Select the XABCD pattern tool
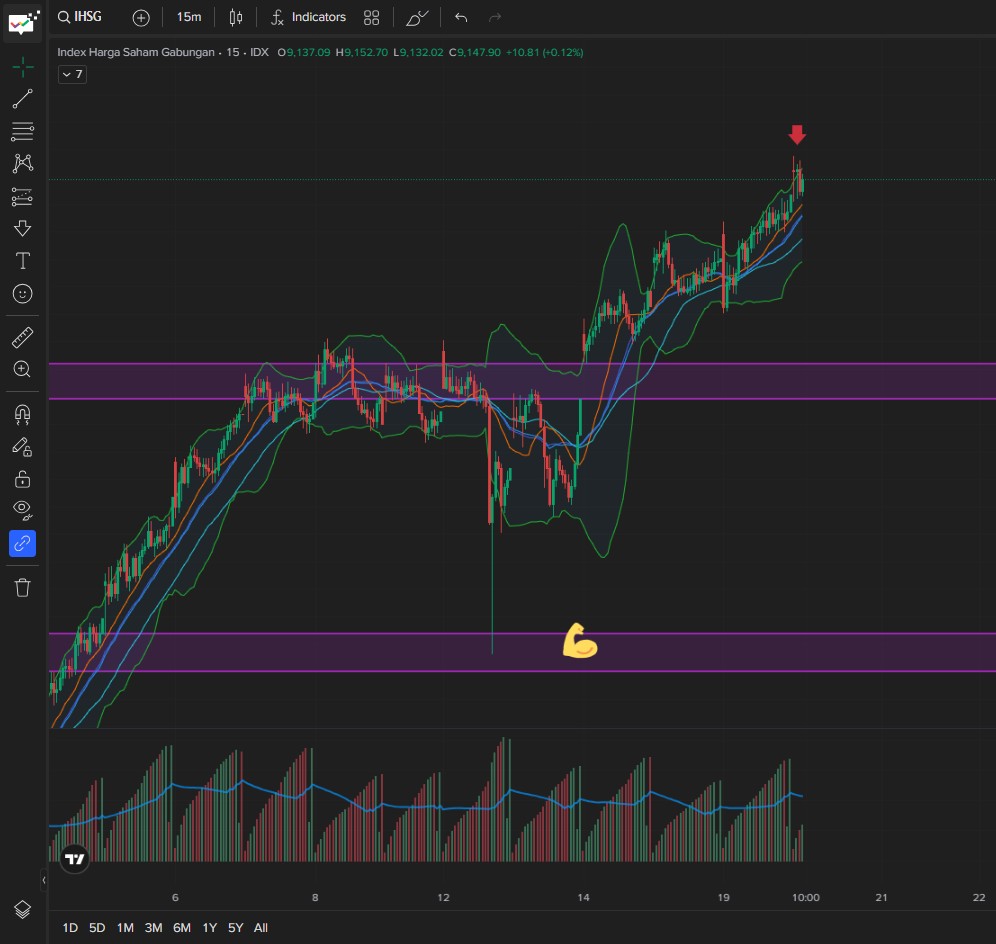Viewport: 996px width, 944px height. (x=22, y=163)
